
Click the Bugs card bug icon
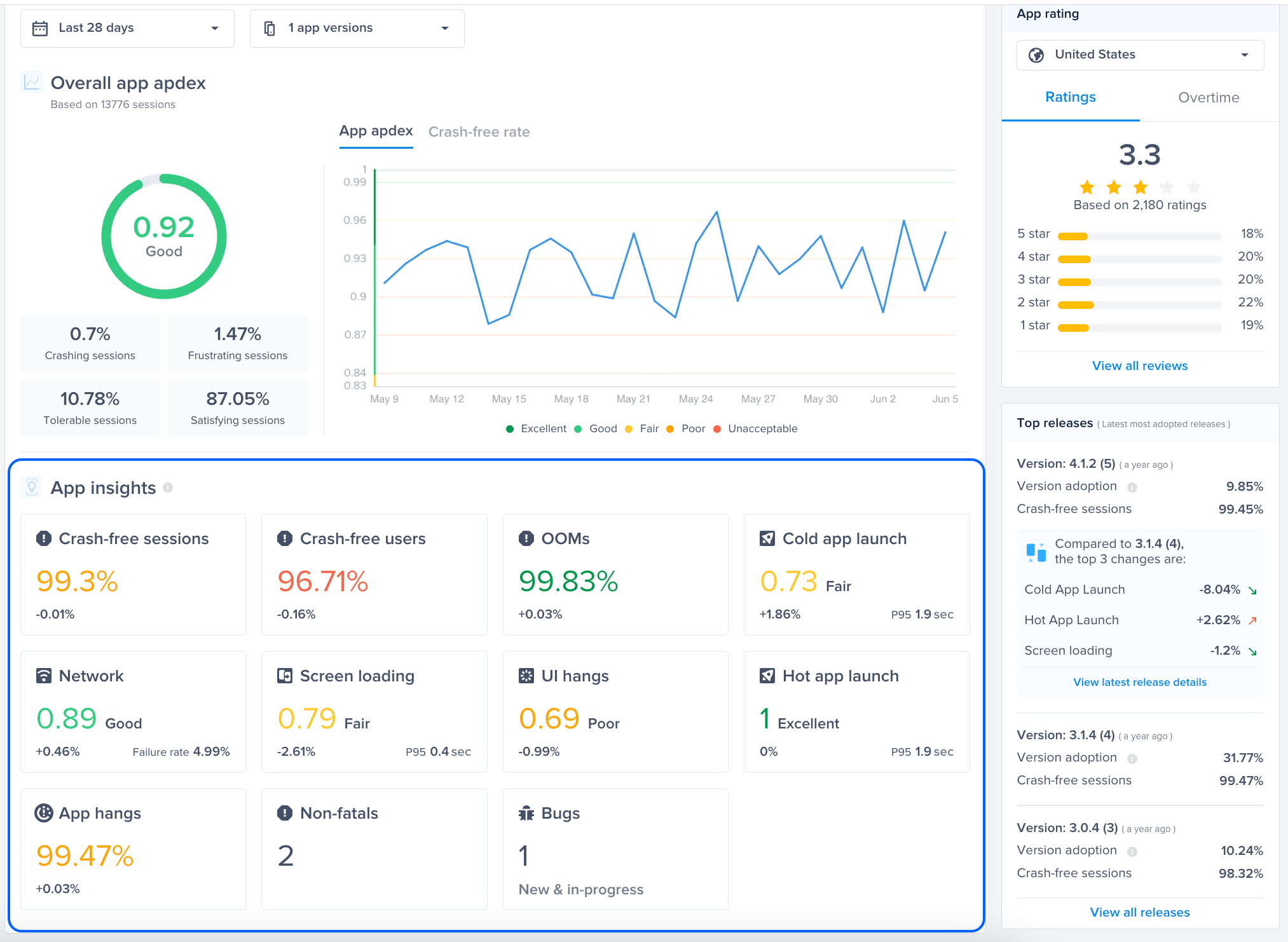(x=526, y=813)
